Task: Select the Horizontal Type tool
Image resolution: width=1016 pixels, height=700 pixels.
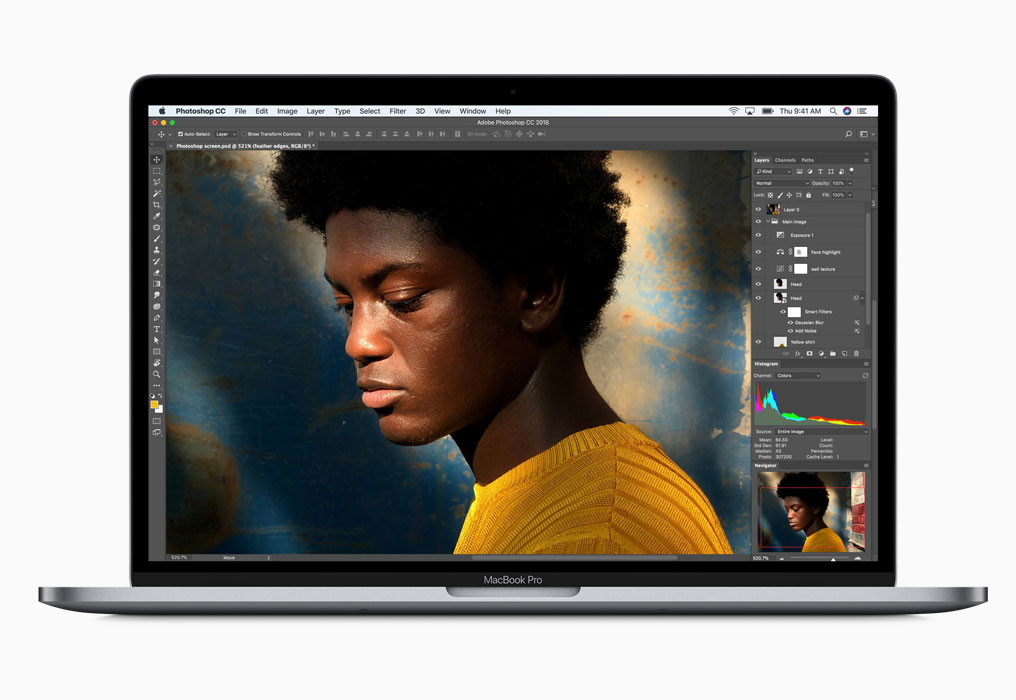Action: click(156, 329)
